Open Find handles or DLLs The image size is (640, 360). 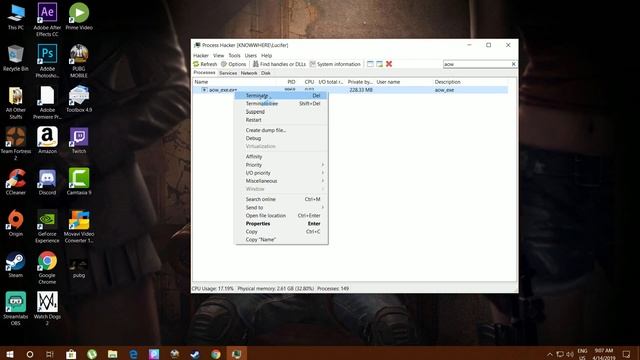[x=279, y=64]
